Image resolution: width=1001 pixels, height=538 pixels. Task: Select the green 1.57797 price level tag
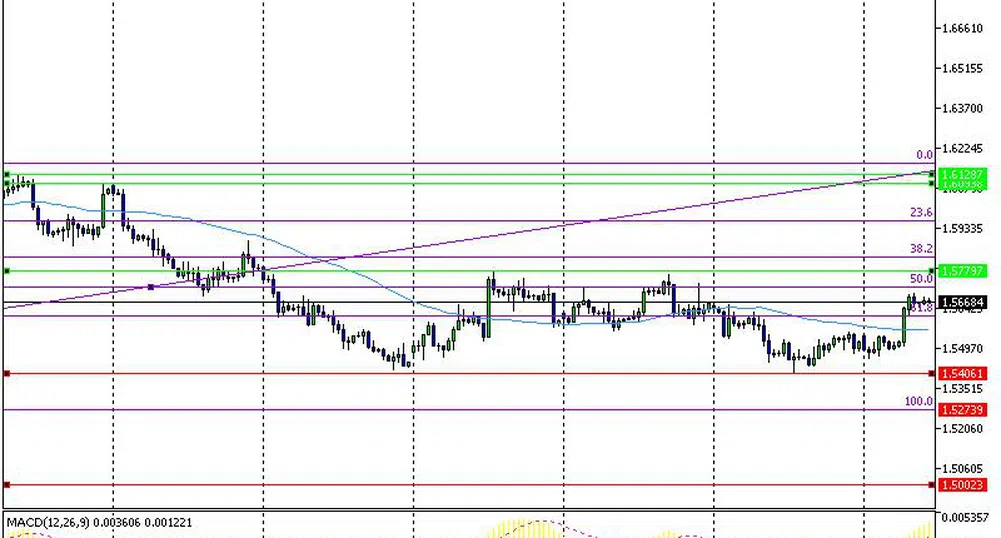[963, 271]
